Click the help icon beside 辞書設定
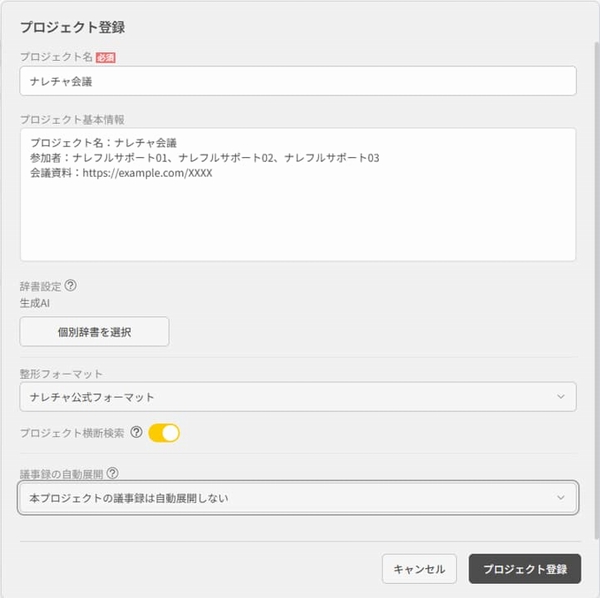This screenshot has height=598, width=600. [x=70, y=285]
